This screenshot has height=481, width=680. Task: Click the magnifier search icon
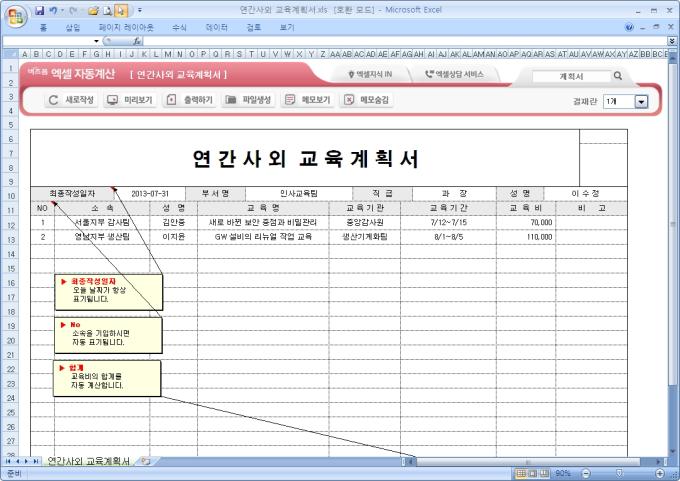tap(618, 76)
